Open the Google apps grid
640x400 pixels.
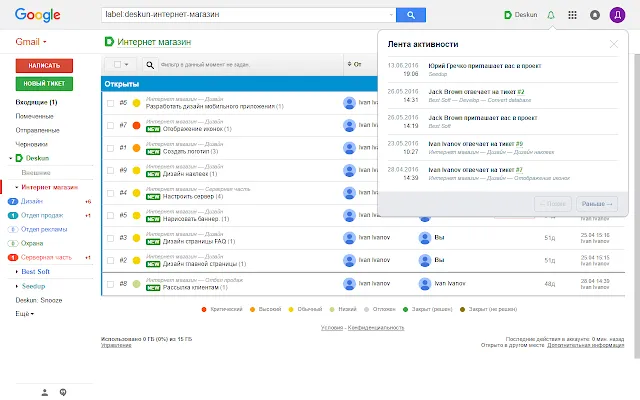point(572,15)
